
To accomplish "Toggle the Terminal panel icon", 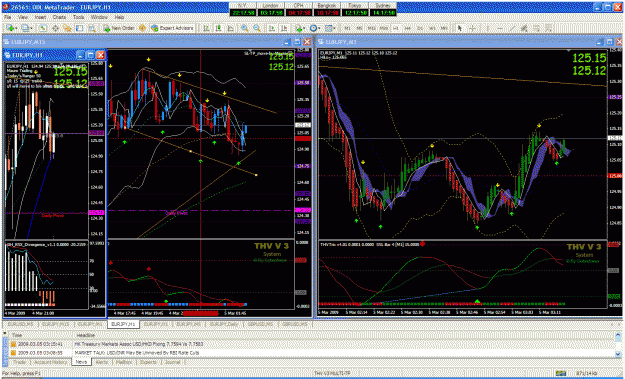I will coord(80,28).
